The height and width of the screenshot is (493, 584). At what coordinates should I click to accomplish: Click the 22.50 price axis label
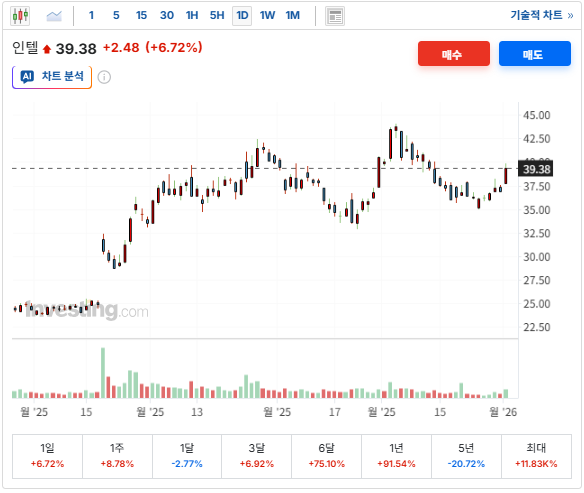pos(536,327)
